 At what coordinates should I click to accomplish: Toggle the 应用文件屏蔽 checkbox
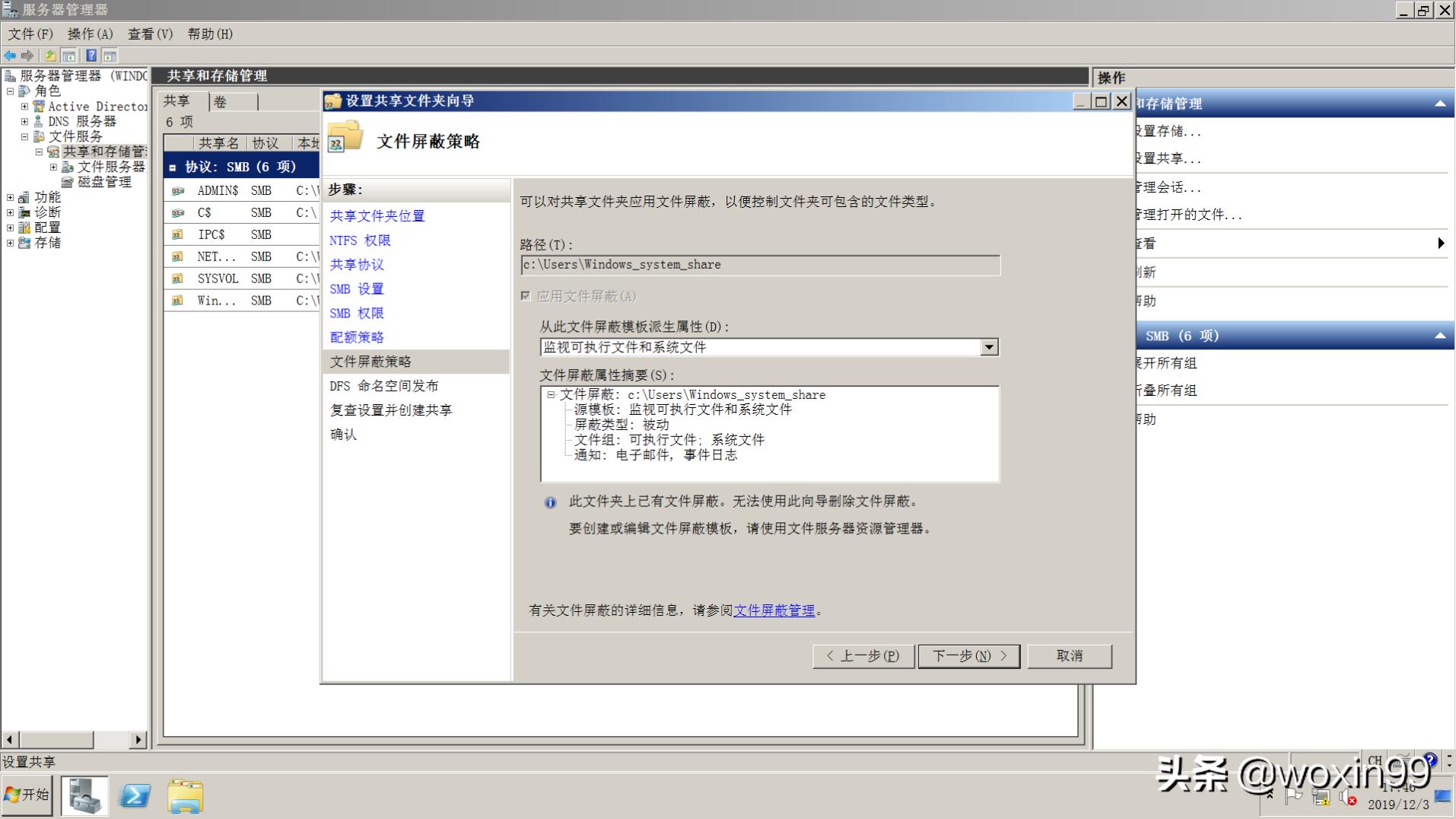[x=524, y=296]
